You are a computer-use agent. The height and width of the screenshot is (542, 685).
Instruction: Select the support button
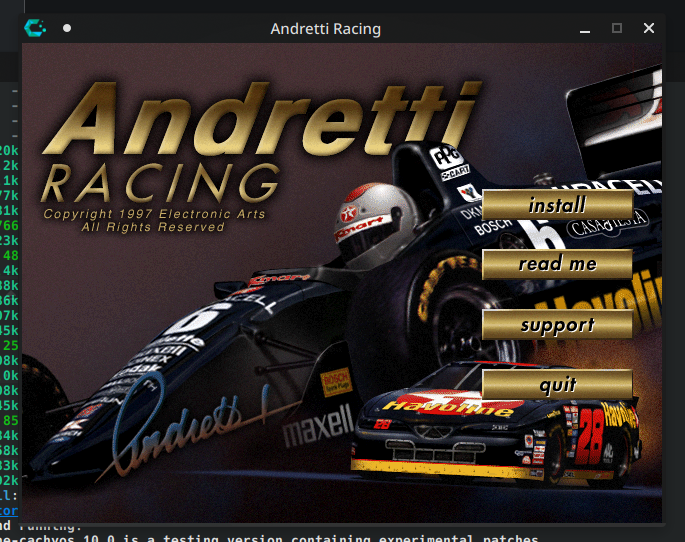[x=557, y=325]
